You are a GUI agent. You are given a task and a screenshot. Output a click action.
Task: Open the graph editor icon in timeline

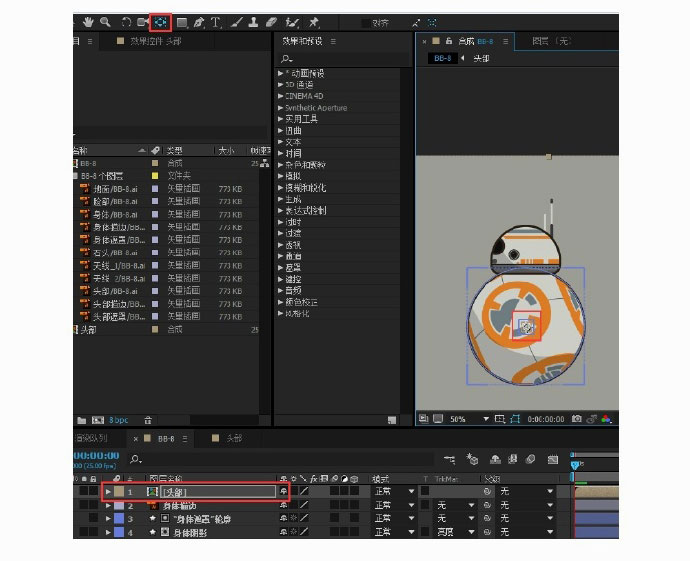pyautogui.click(x=553, y=460)
